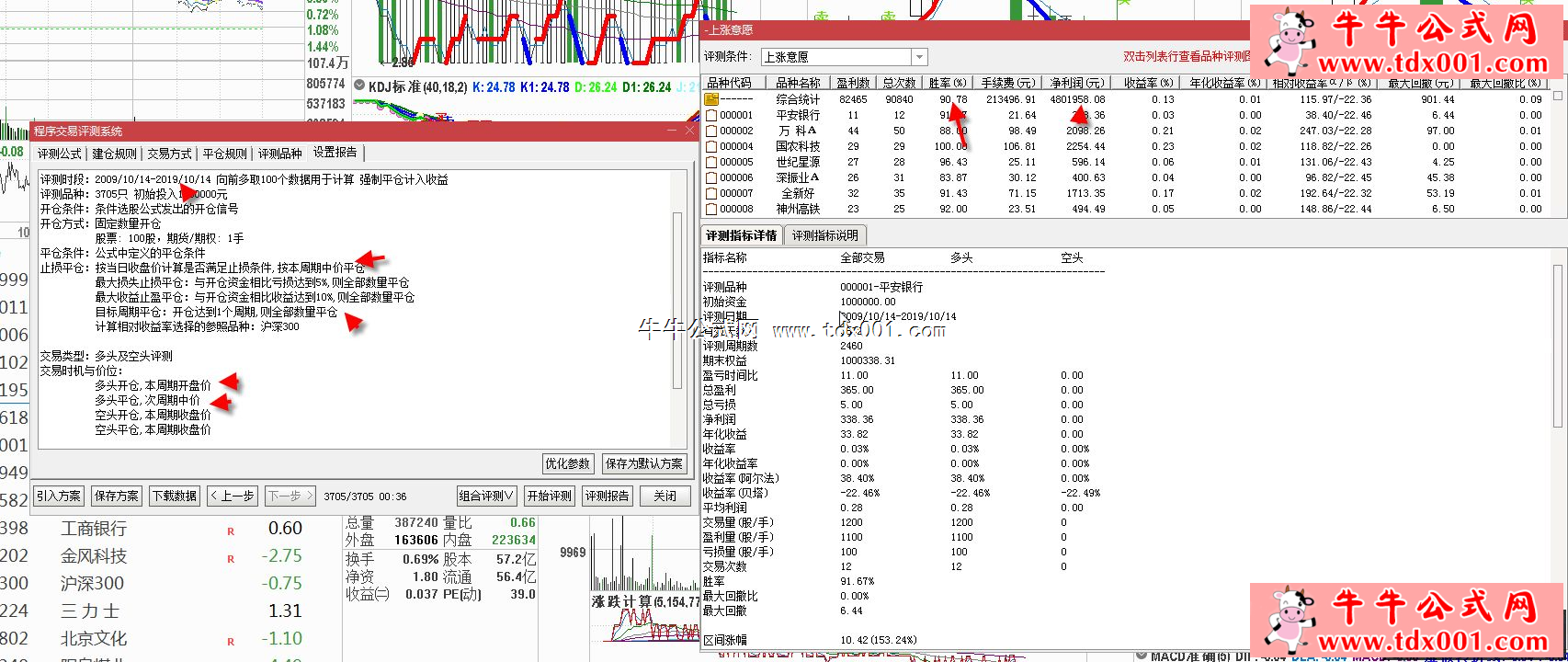Click the row icon for 000007 全新好
Screen dimensions: 1568x662
click(711, 193)
